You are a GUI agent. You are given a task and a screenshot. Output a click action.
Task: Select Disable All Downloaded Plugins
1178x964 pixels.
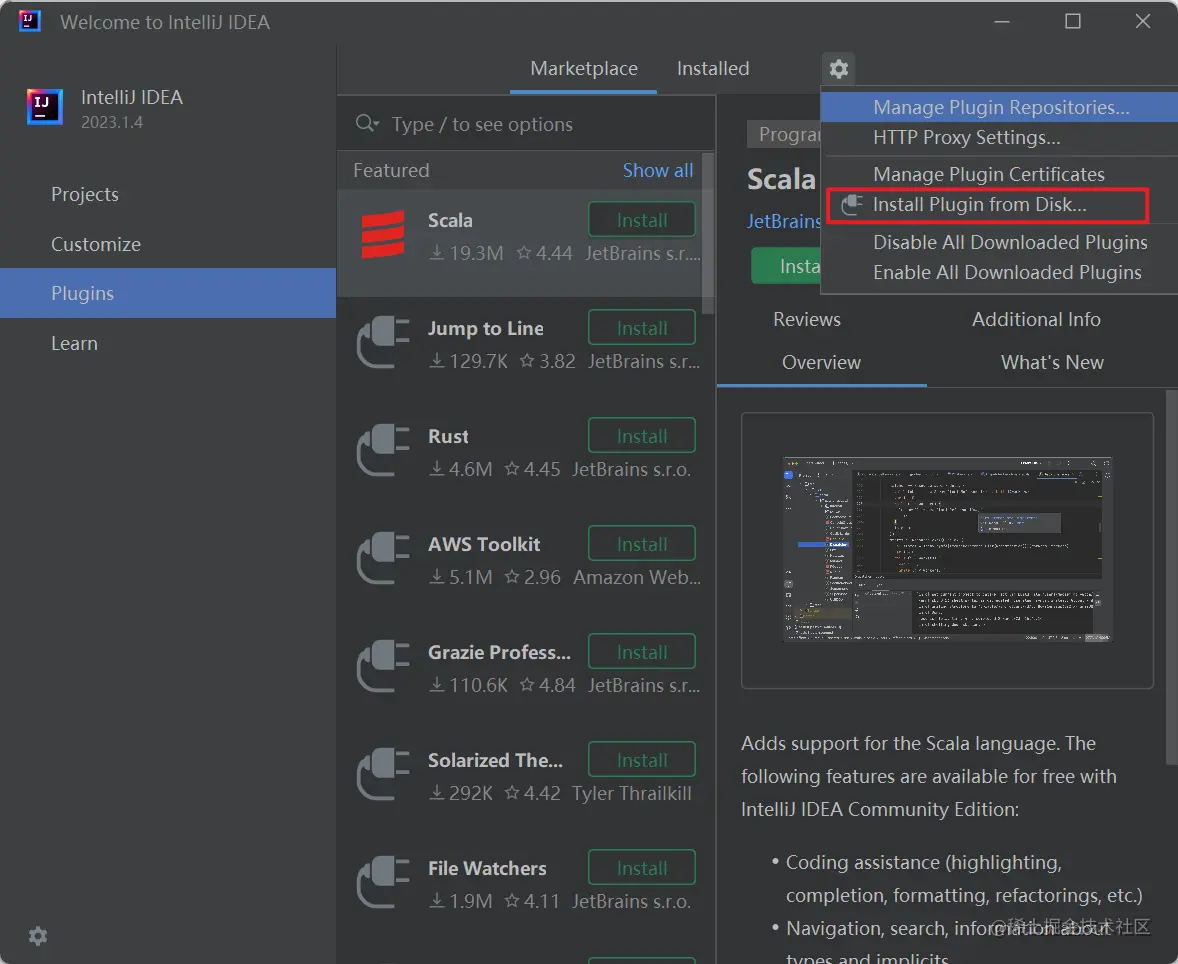(999, 242)
